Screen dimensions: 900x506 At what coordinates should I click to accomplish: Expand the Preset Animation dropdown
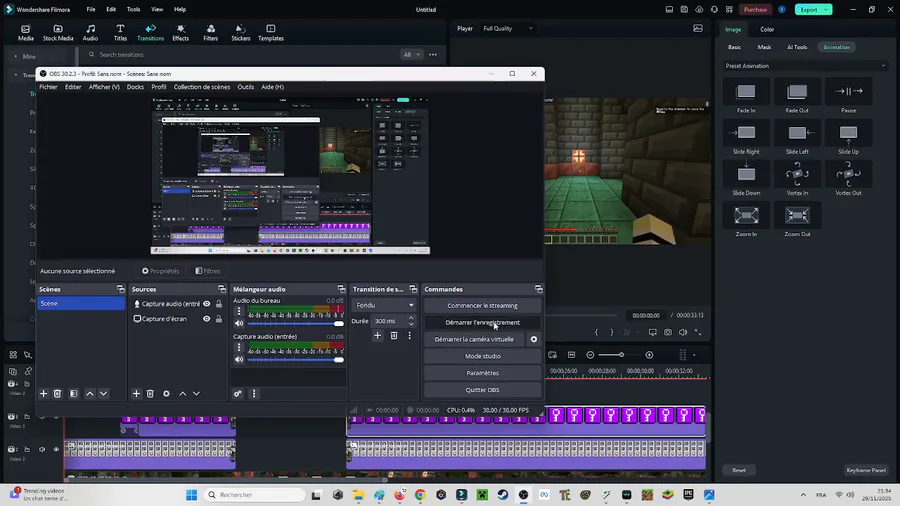805,66
